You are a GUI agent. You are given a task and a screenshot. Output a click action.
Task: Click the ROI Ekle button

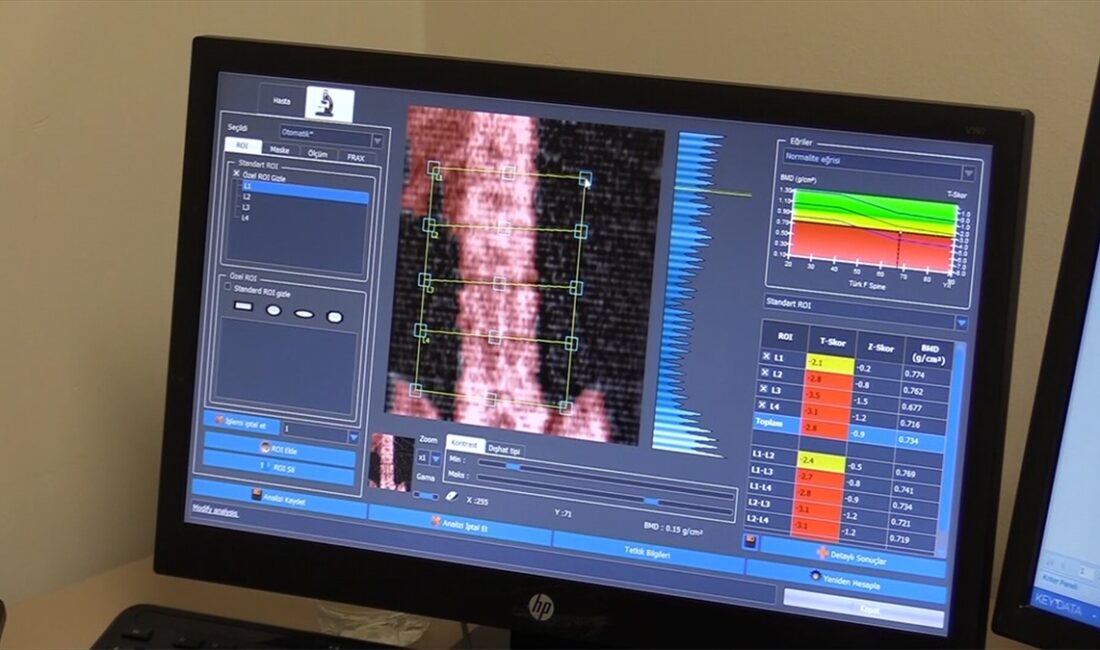pos(279,449)
